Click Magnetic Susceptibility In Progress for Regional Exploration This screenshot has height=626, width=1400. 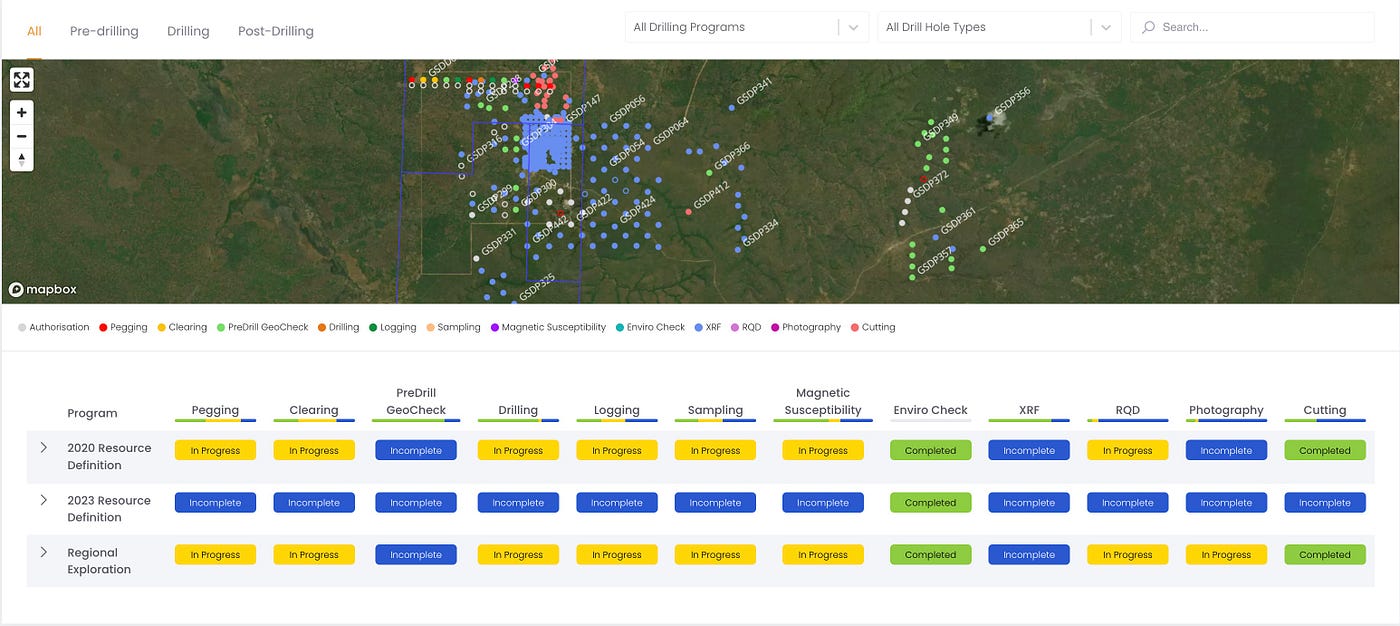coord(823,555)
